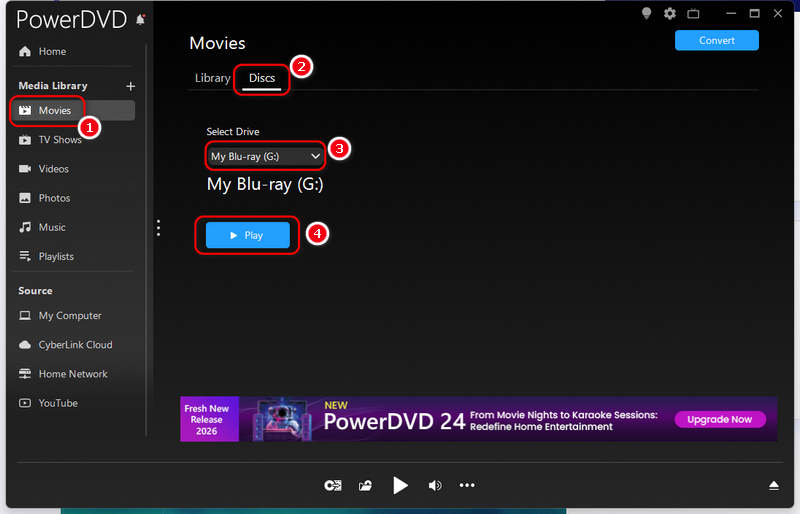Open Home Network source
The image size is (800, 514).
[73, 374]
